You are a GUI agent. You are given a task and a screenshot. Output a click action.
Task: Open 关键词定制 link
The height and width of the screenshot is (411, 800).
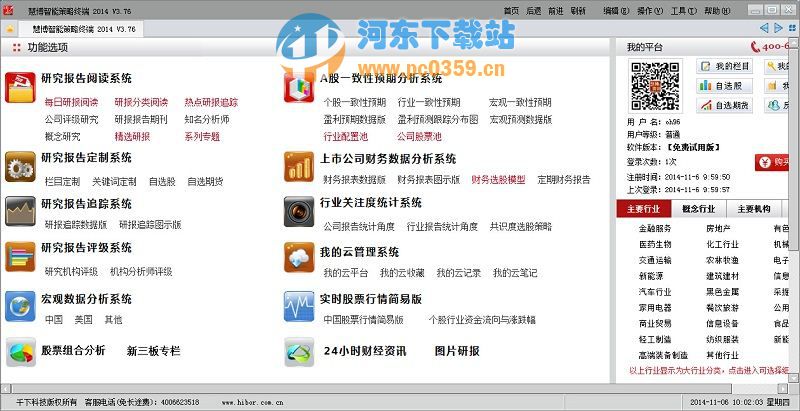(x=114, y=182)
